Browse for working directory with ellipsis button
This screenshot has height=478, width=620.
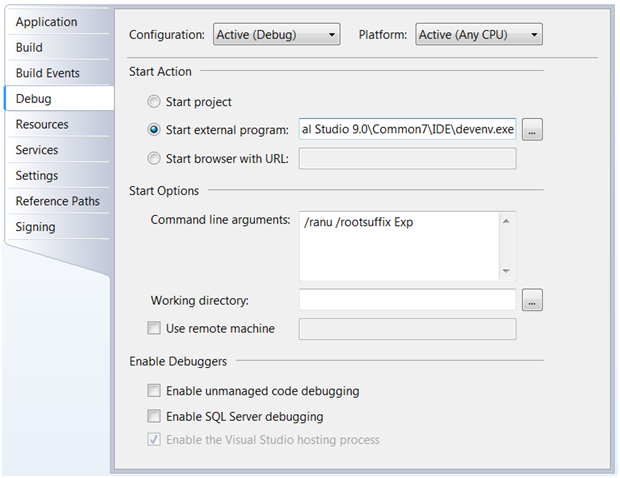point(532,300)
